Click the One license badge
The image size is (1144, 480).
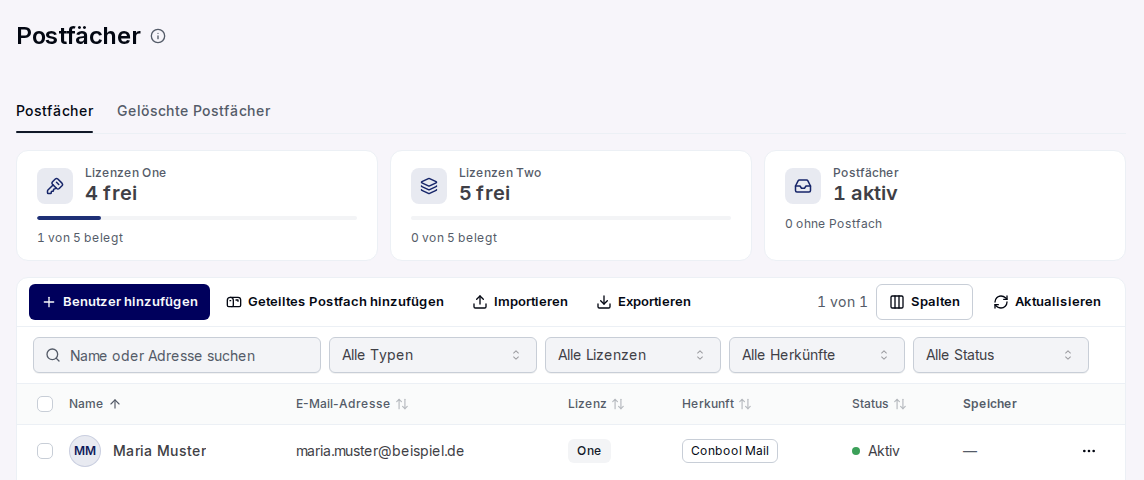(589, 451)
